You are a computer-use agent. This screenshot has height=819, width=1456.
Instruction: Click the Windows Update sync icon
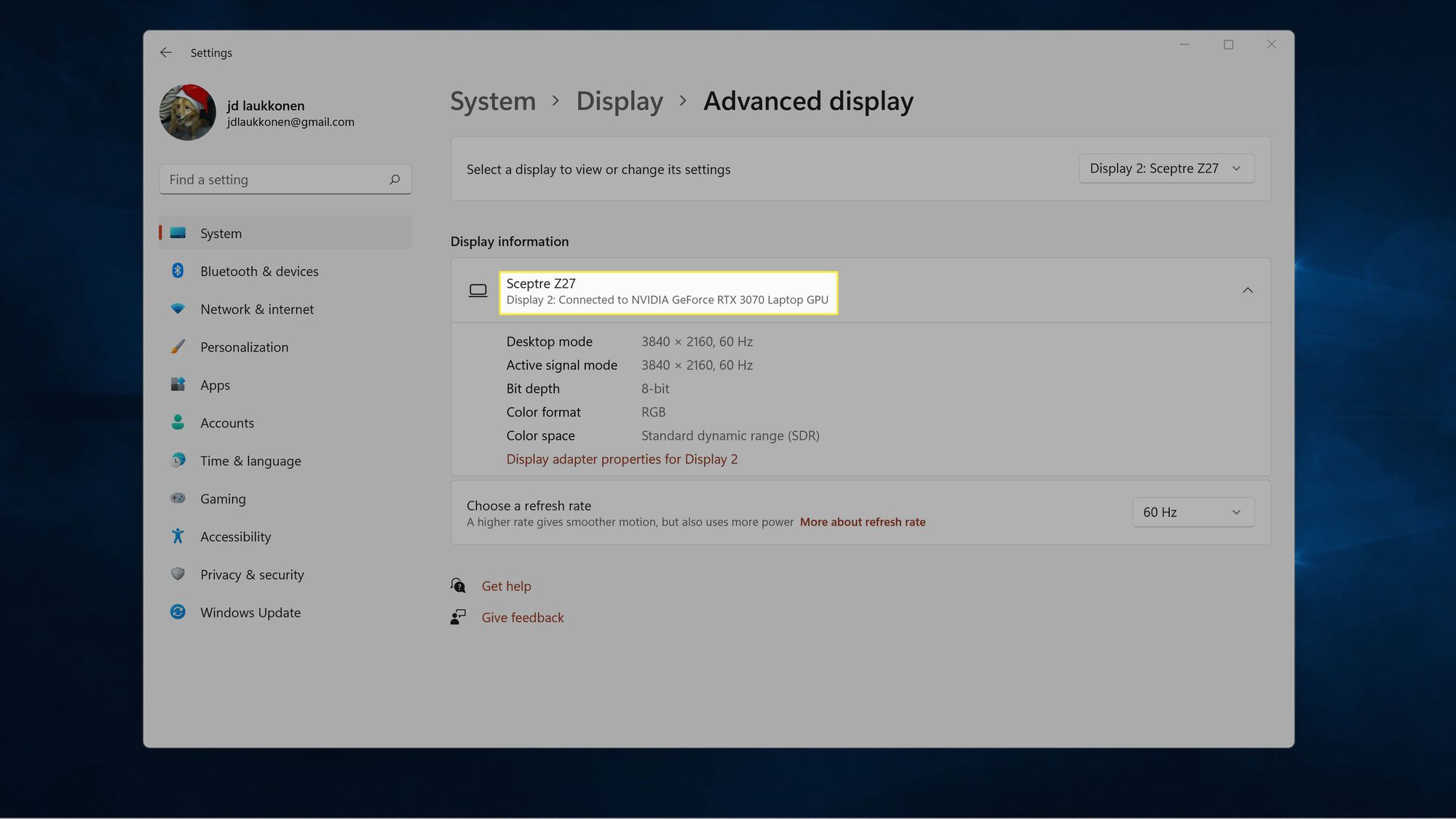[178, 612]
